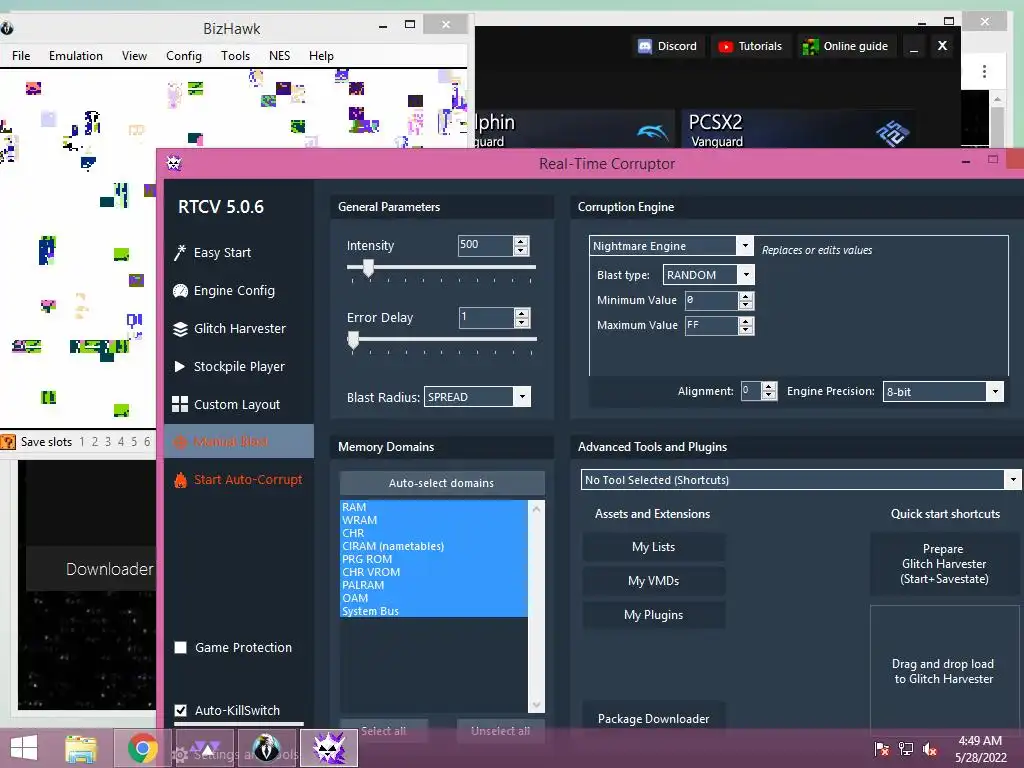Viewport: 1024px width, 768px height.
Task: Click the Error Delay slider handle
Action: 353,340
